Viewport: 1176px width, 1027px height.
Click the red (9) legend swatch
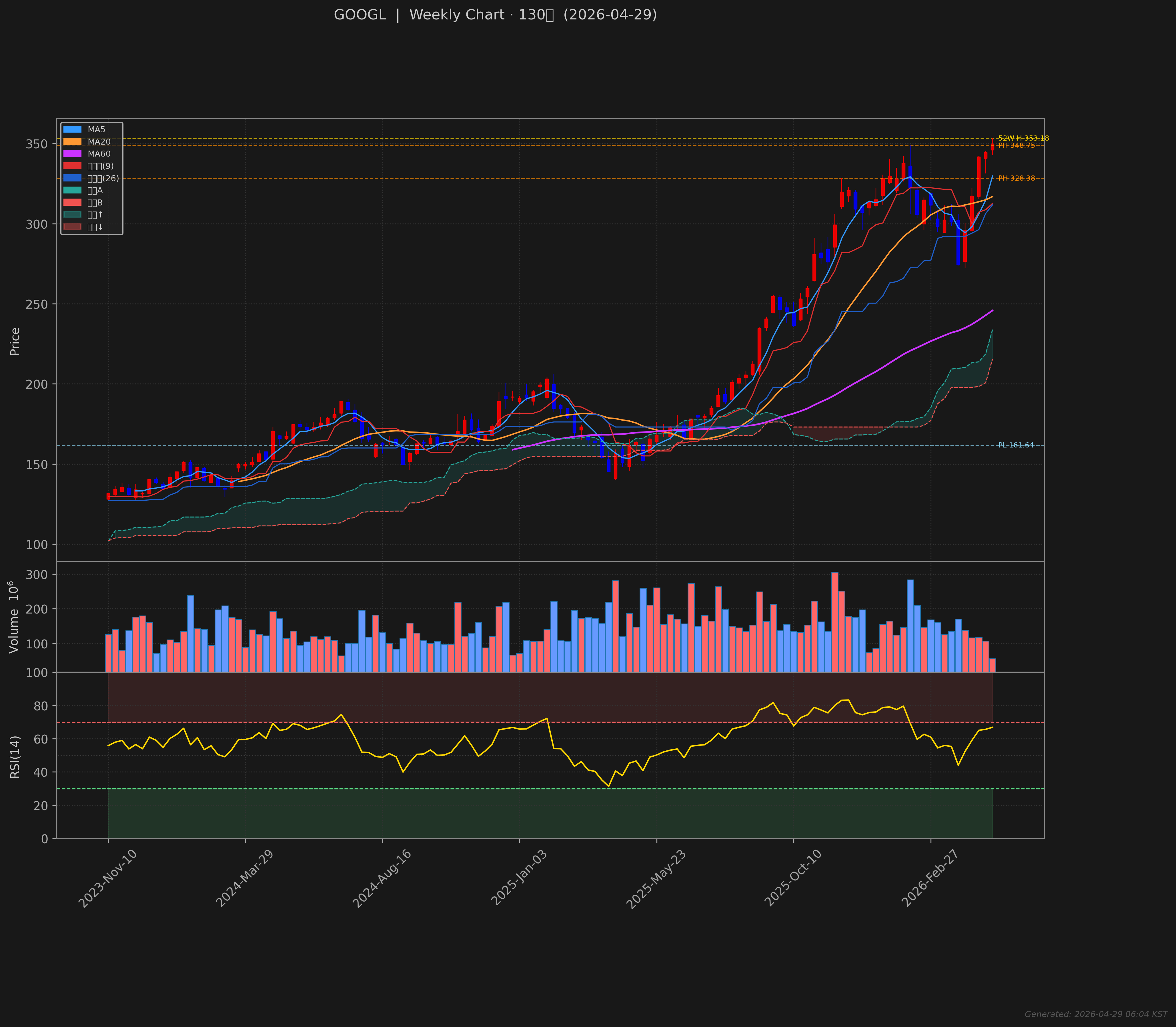pyautogui.click(x=73, y=166)
